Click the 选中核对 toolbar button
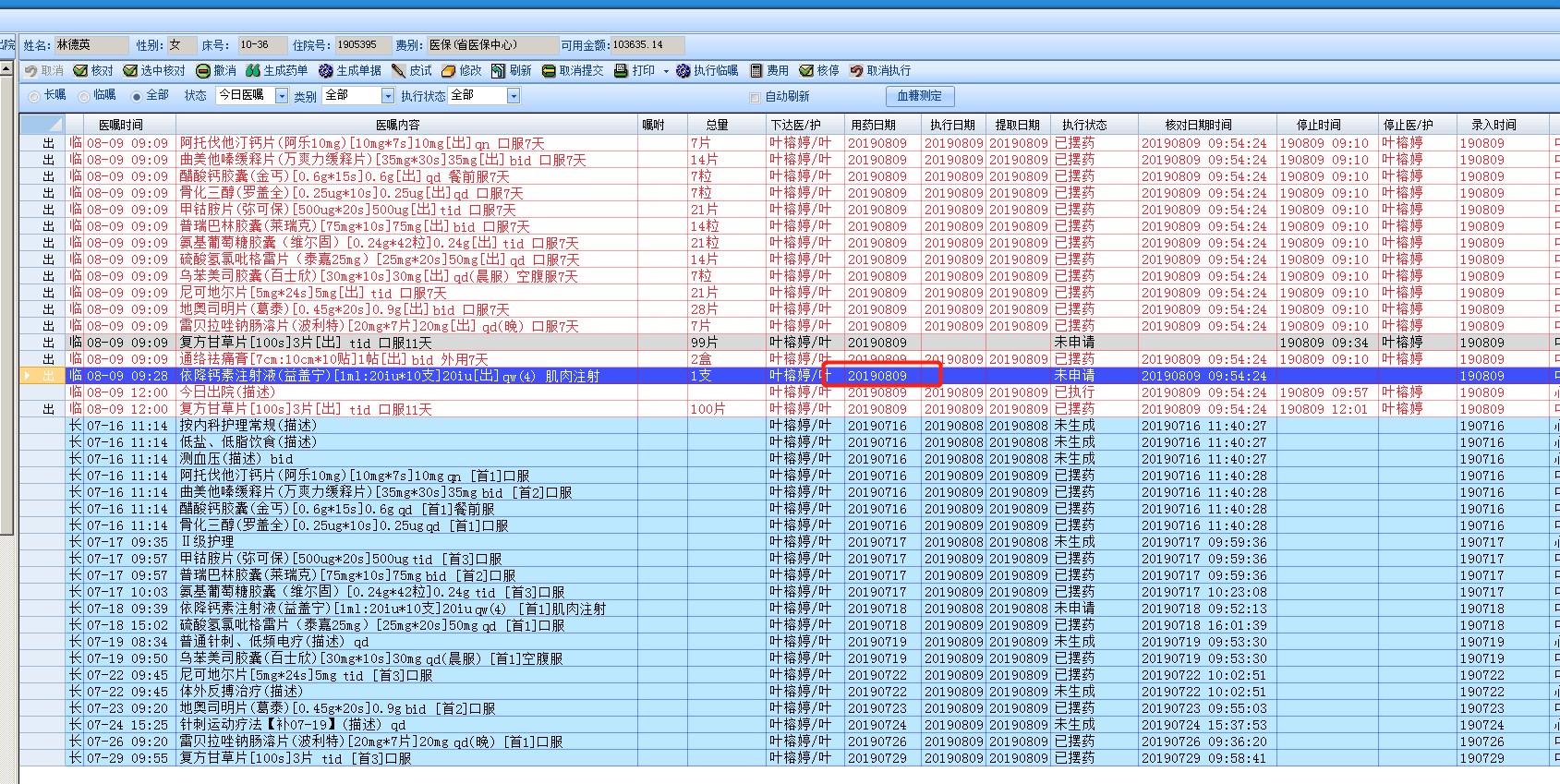The image size is (1560, 784). tap(154, 71)
